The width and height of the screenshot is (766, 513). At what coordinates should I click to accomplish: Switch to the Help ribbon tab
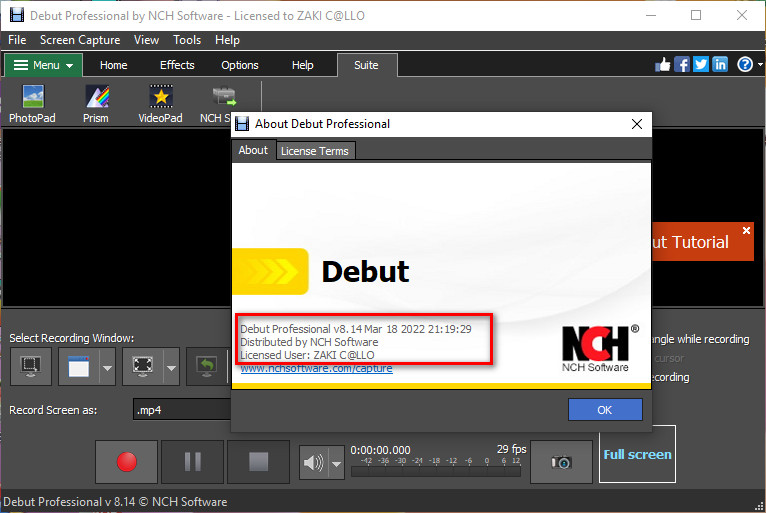302,65
